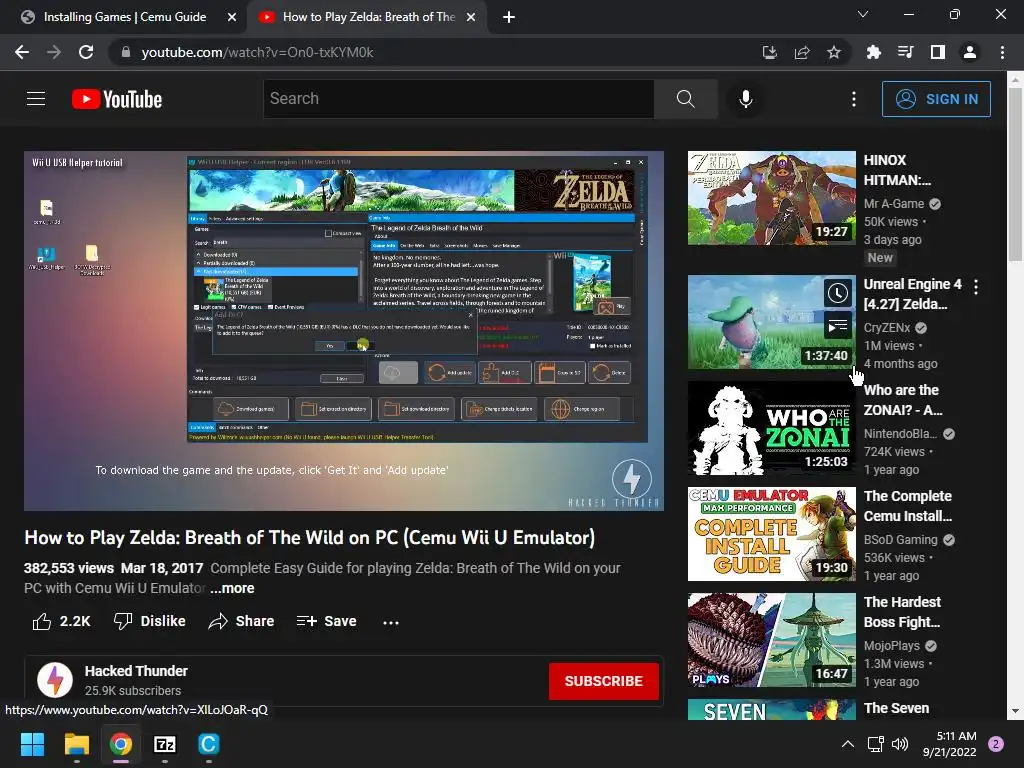Open CryZENx channel link
The image size is (1024, 768).
click(x=887, y=328)
